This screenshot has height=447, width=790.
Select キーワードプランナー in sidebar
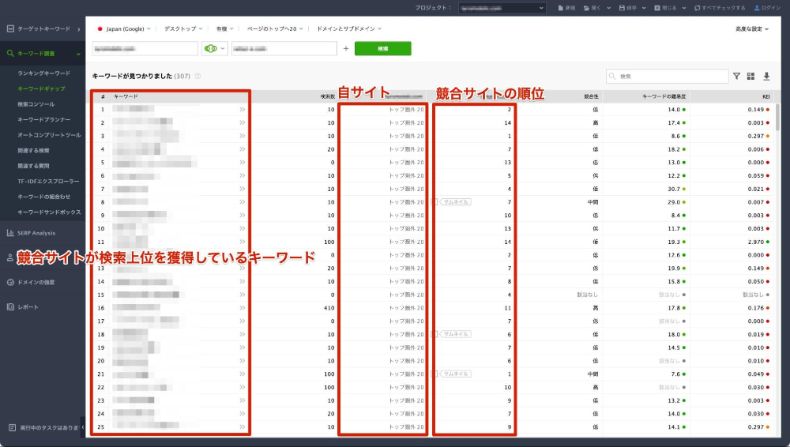click(x=44, y=119)
